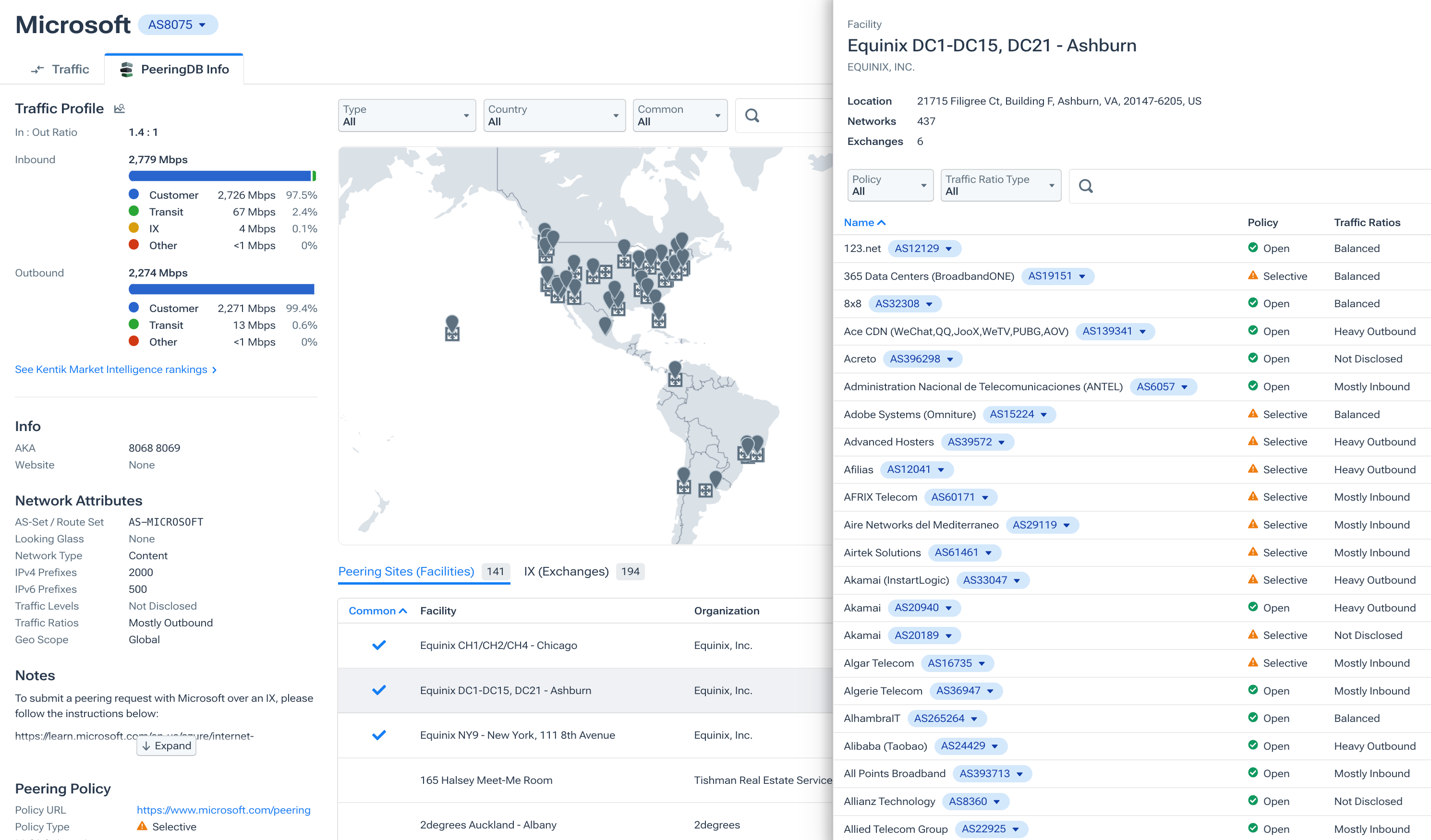The image size is (1431, 840).
Task: Switch to the Traffic tab
Action: (60, 69)
